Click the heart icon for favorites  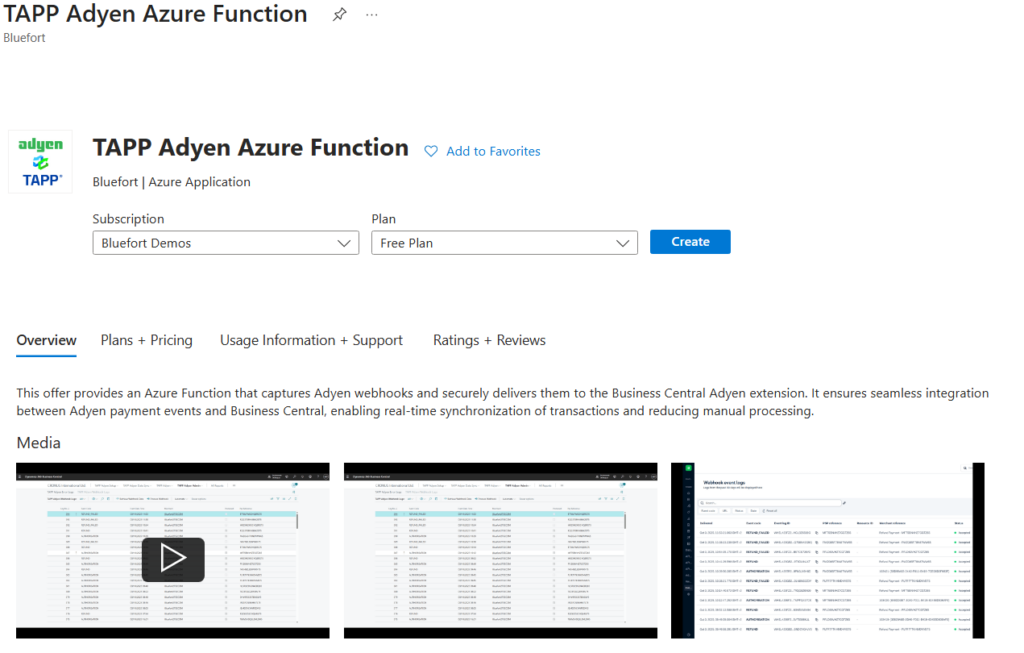pos(431,151)
